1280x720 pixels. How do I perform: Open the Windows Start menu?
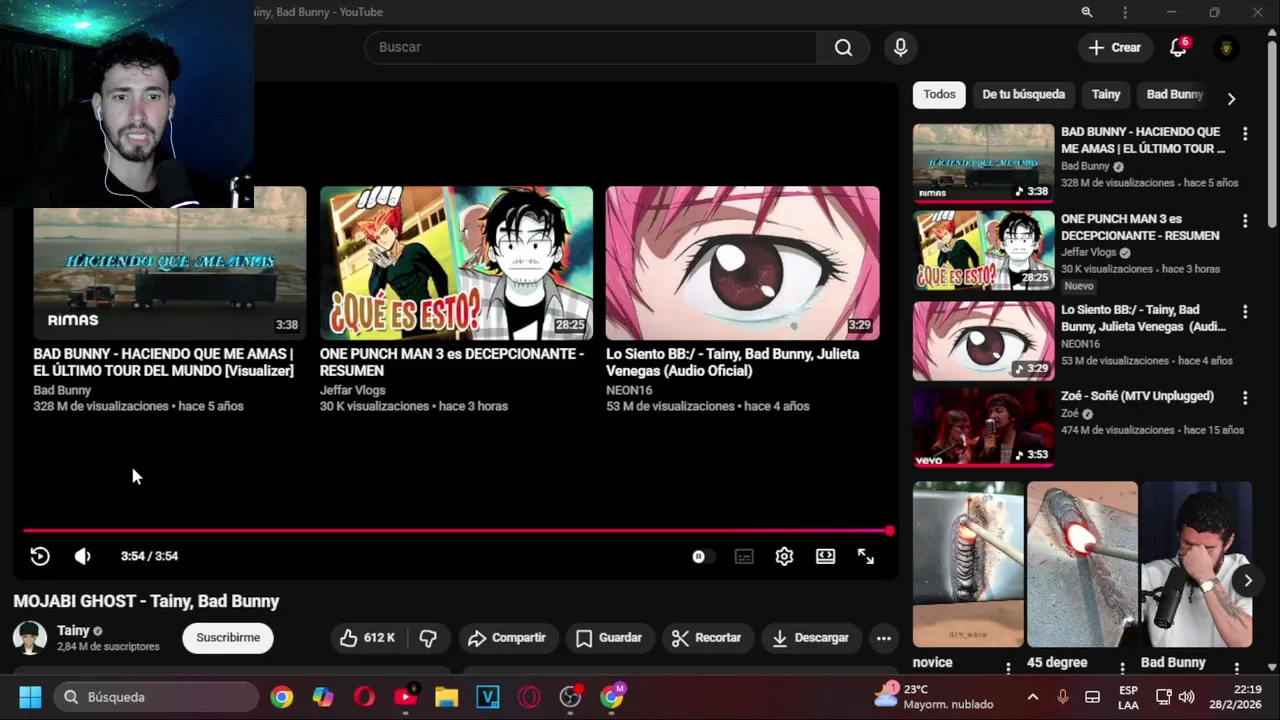click(30, 697)
